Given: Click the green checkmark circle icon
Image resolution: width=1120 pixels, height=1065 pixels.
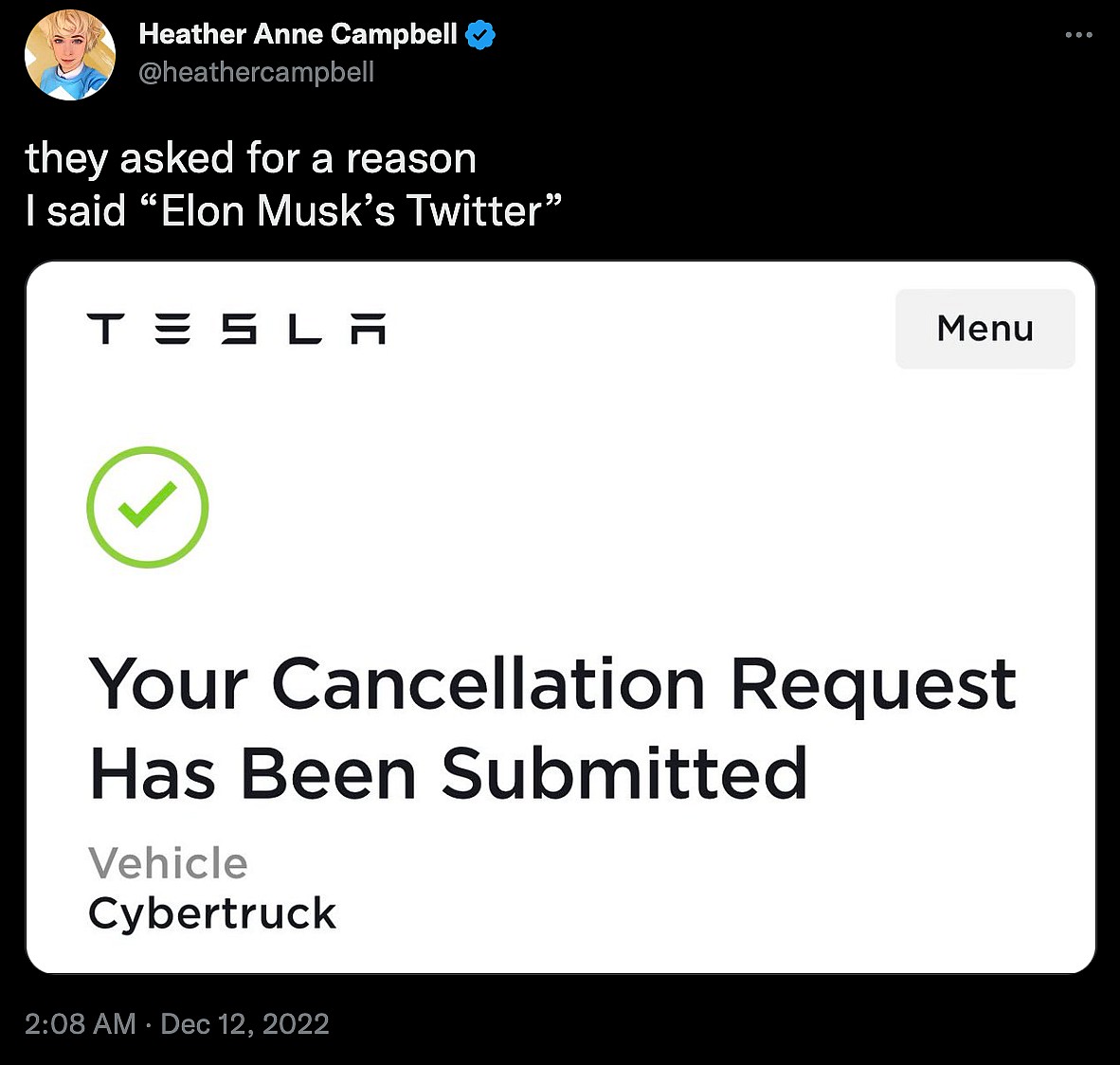Looking at the screenshot, I should tap(148, 507).
